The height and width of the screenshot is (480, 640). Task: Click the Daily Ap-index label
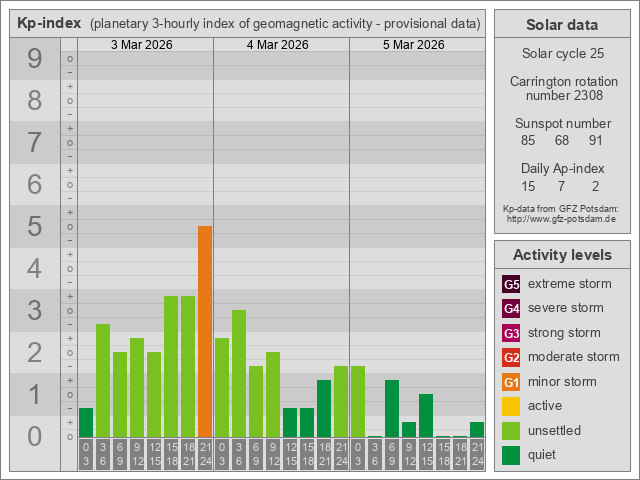(x=562, y=169)
